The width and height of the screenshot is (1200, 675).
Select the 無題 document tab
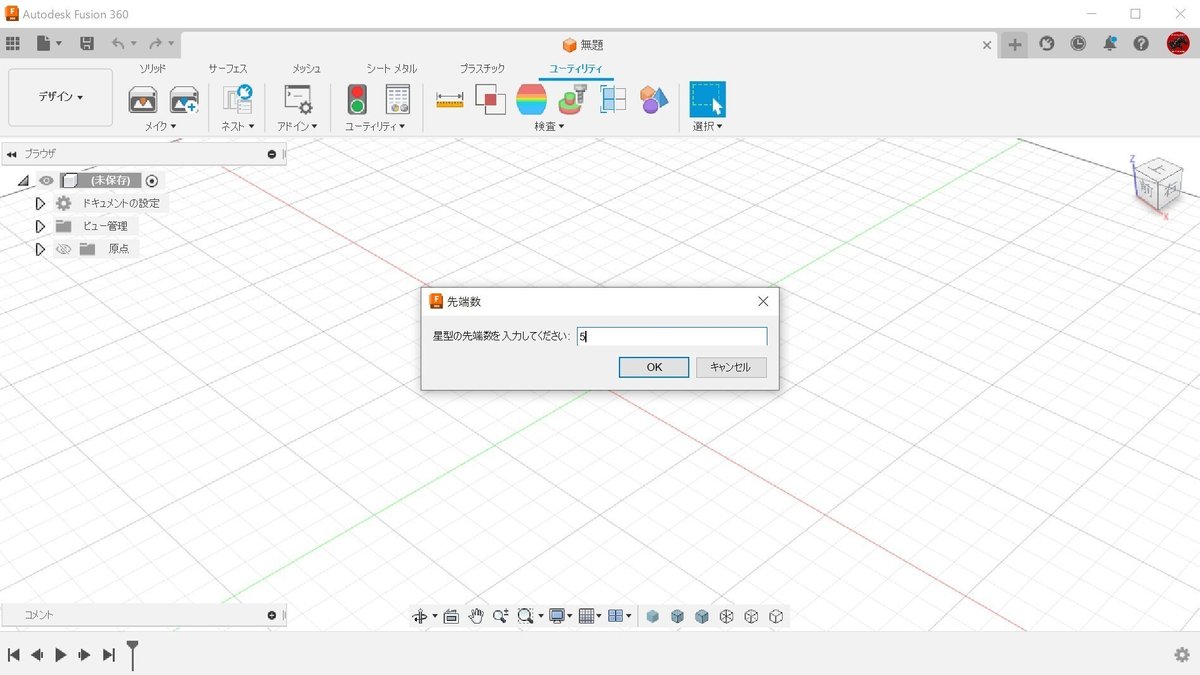583,45
